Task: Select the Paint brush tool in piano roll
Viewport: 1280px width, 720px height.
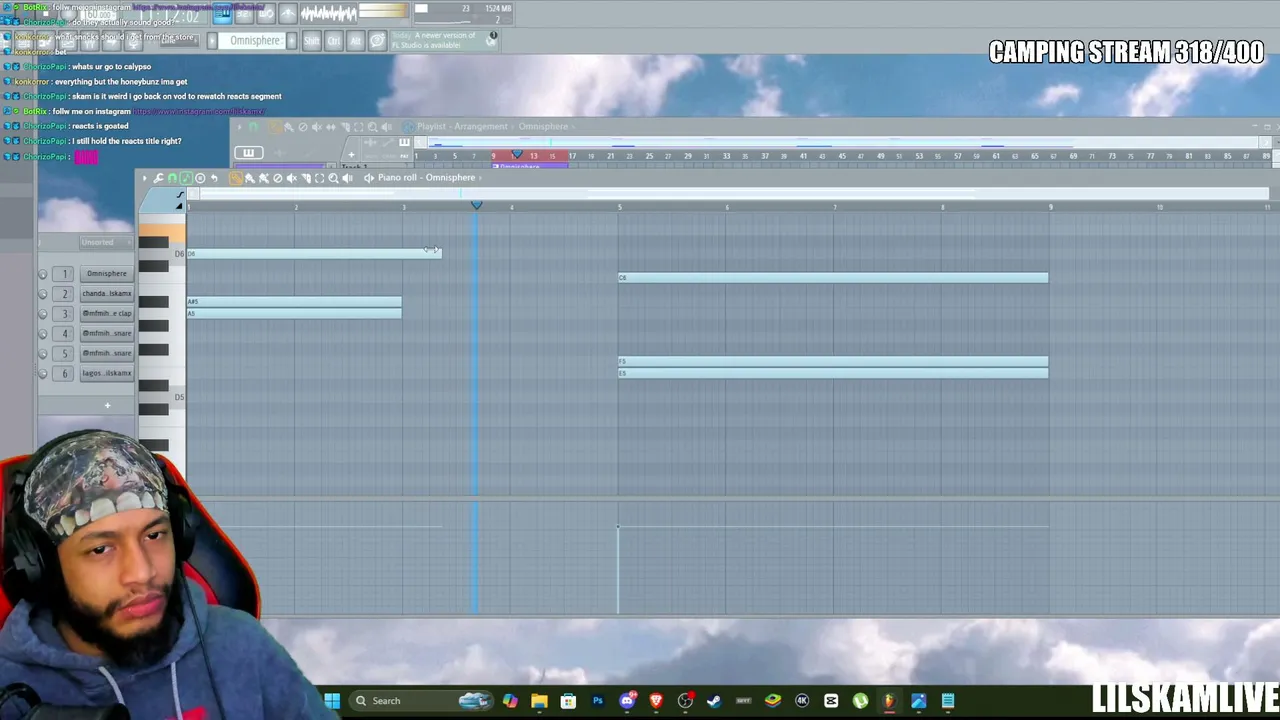Action: (x=250, y=178)
